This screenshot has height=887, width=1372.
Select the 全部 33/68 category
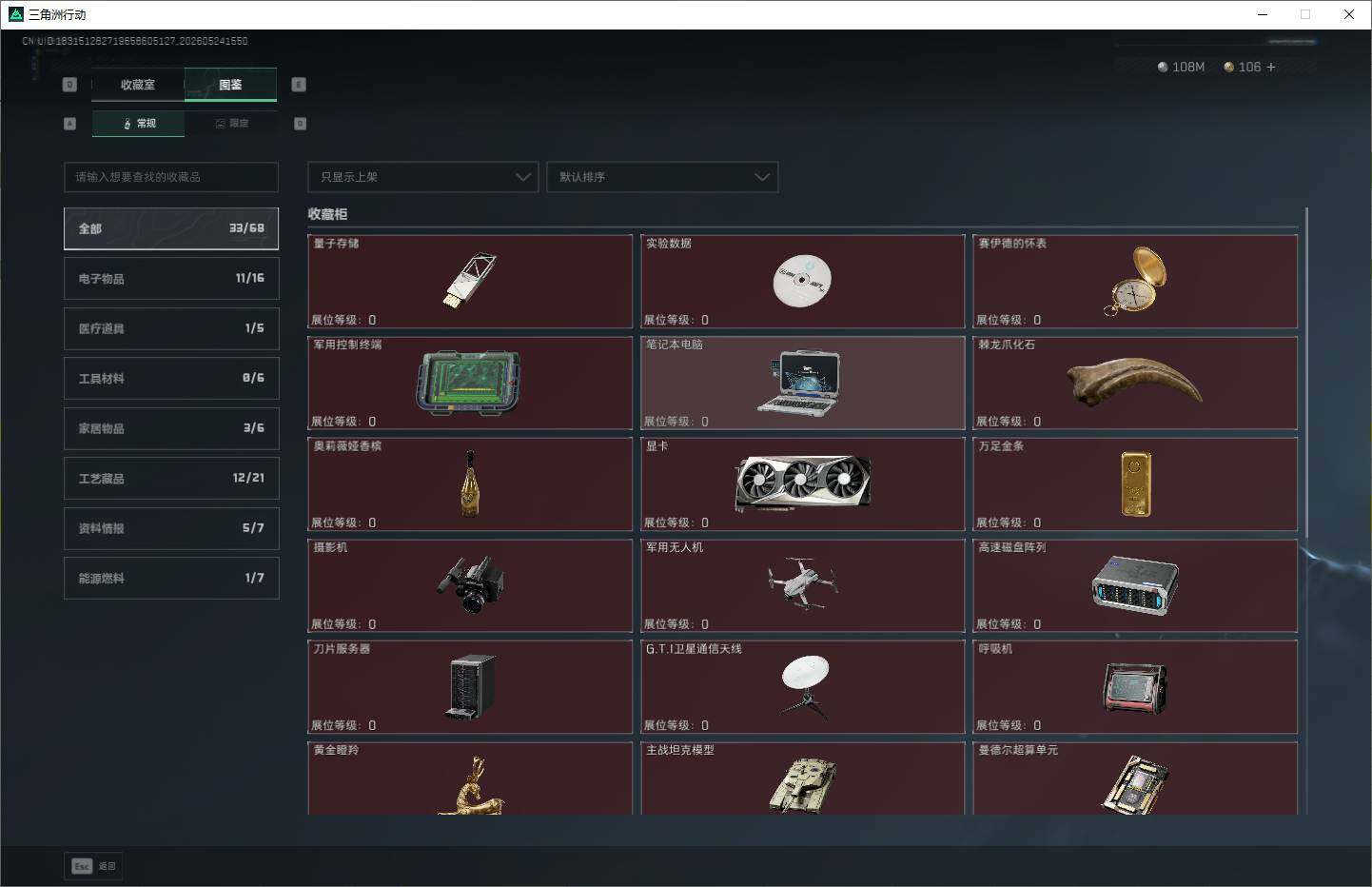(171, 228)
